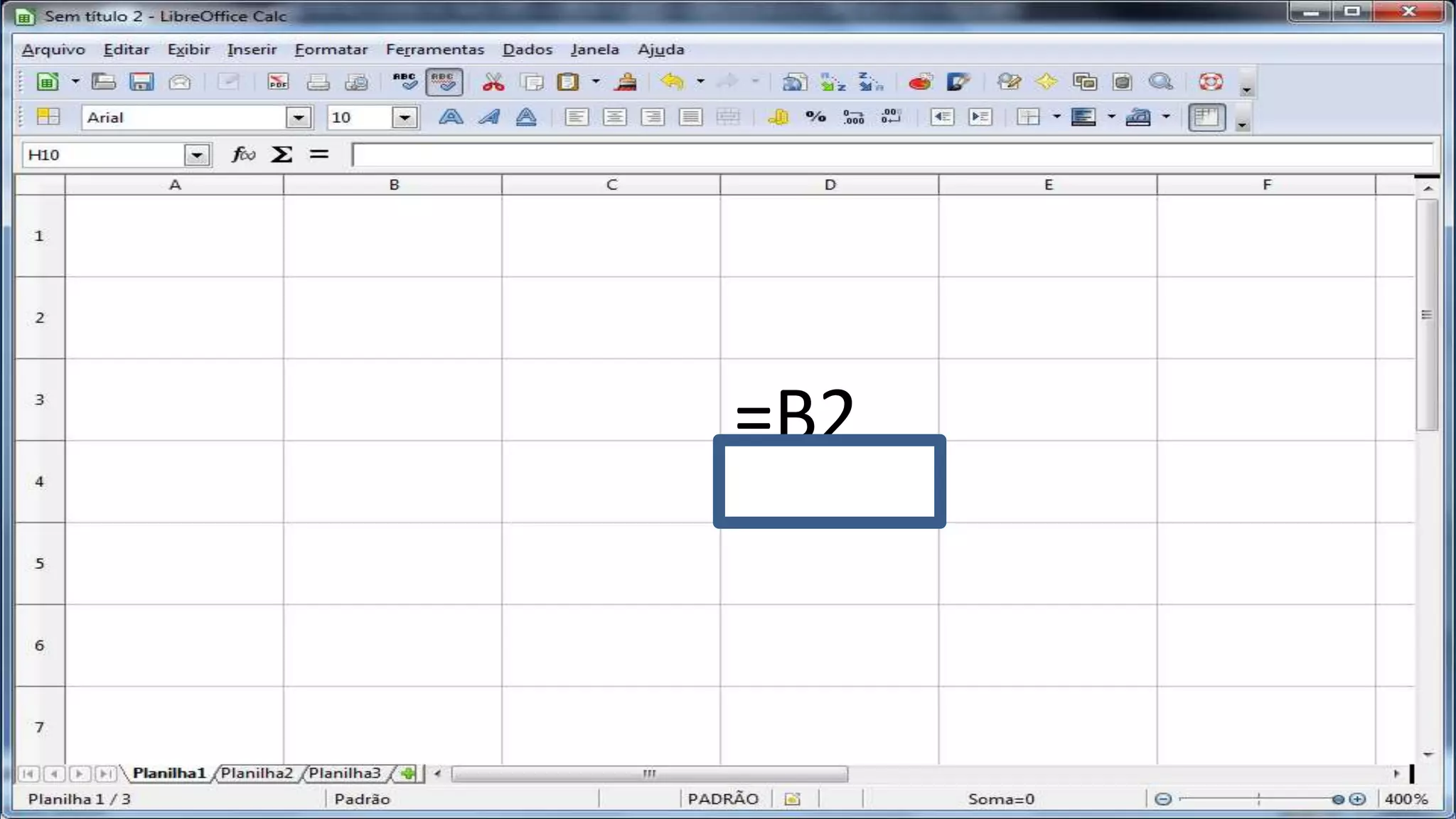Click the Sum sigma icon
1456x819 pixels.
coord(282,154)
